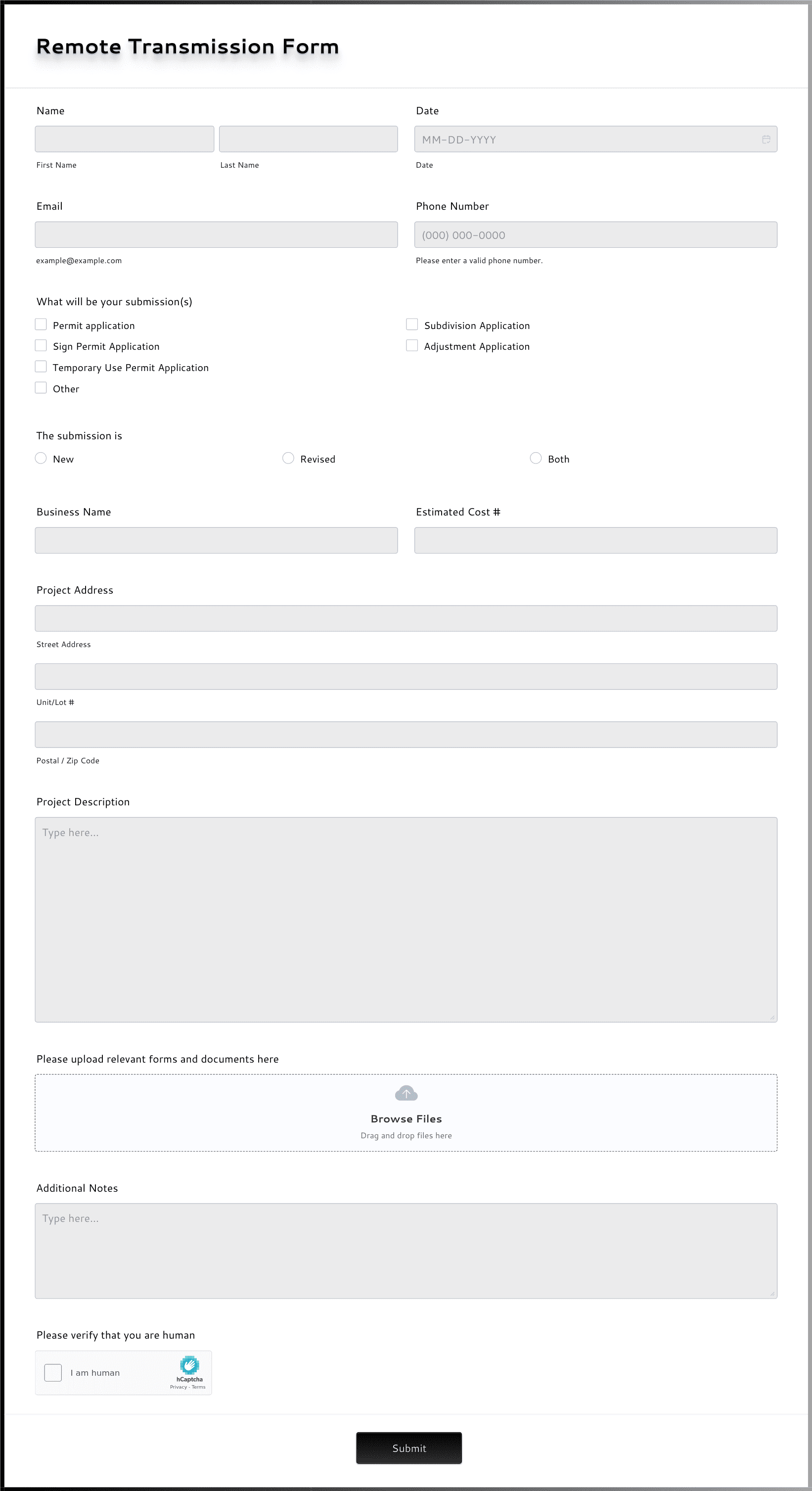Check the Permit application checkbox
812x1491 pixels.
click(41, 324)
